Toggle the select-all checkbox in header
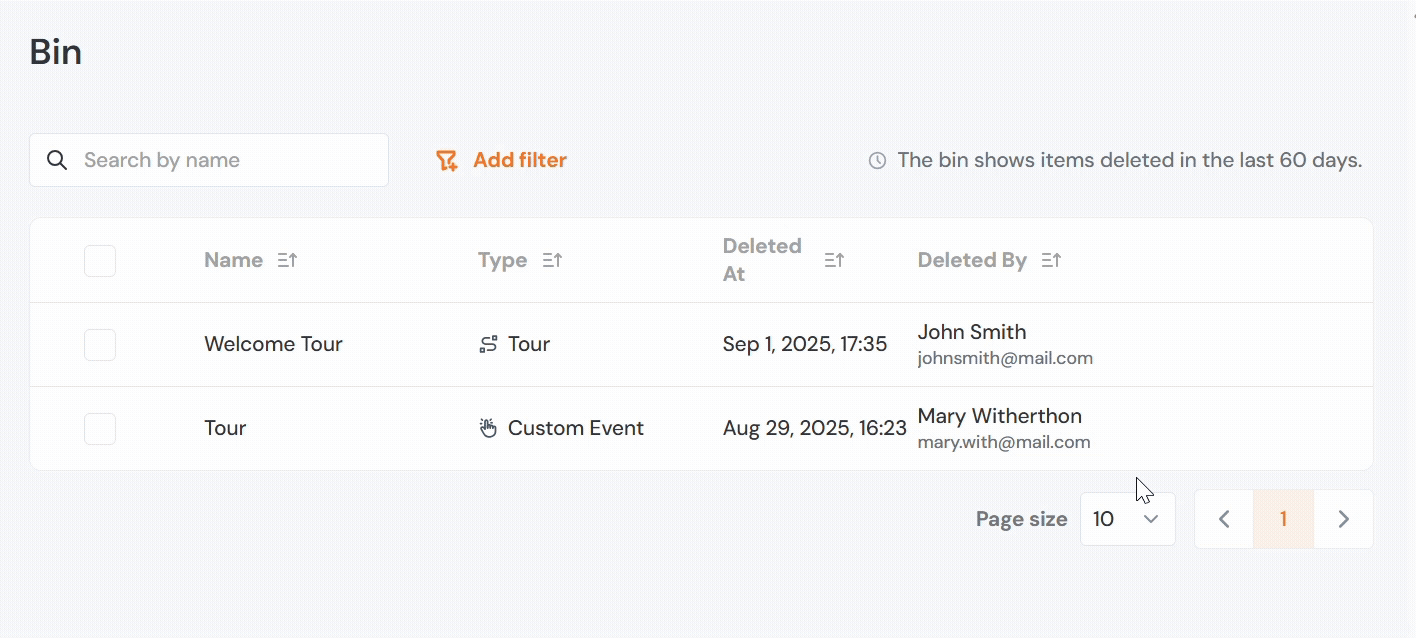Screen dimensions: 1416x638 pos(100,261)
